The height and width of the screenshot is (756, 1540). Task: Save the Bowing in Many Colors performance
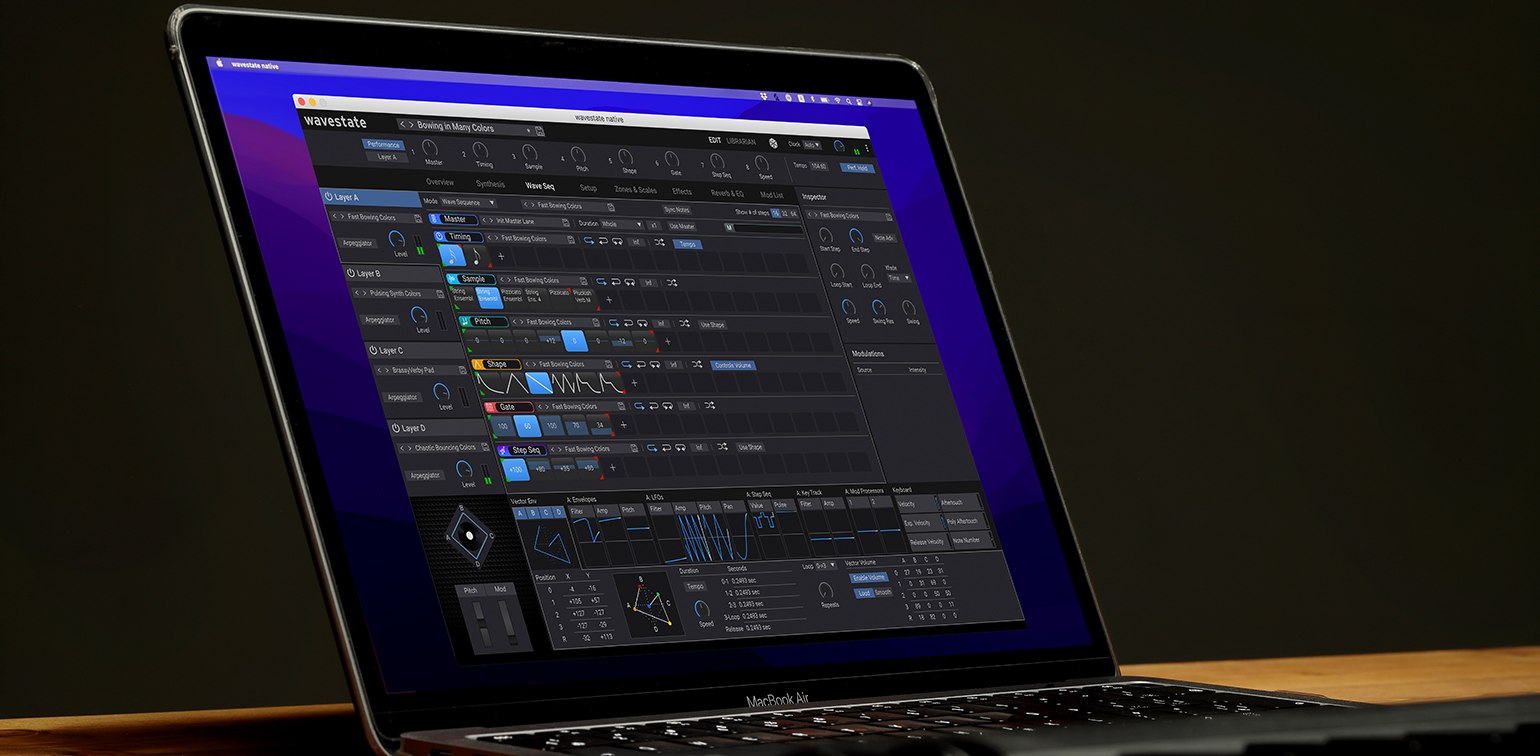[x=540, y=130]
